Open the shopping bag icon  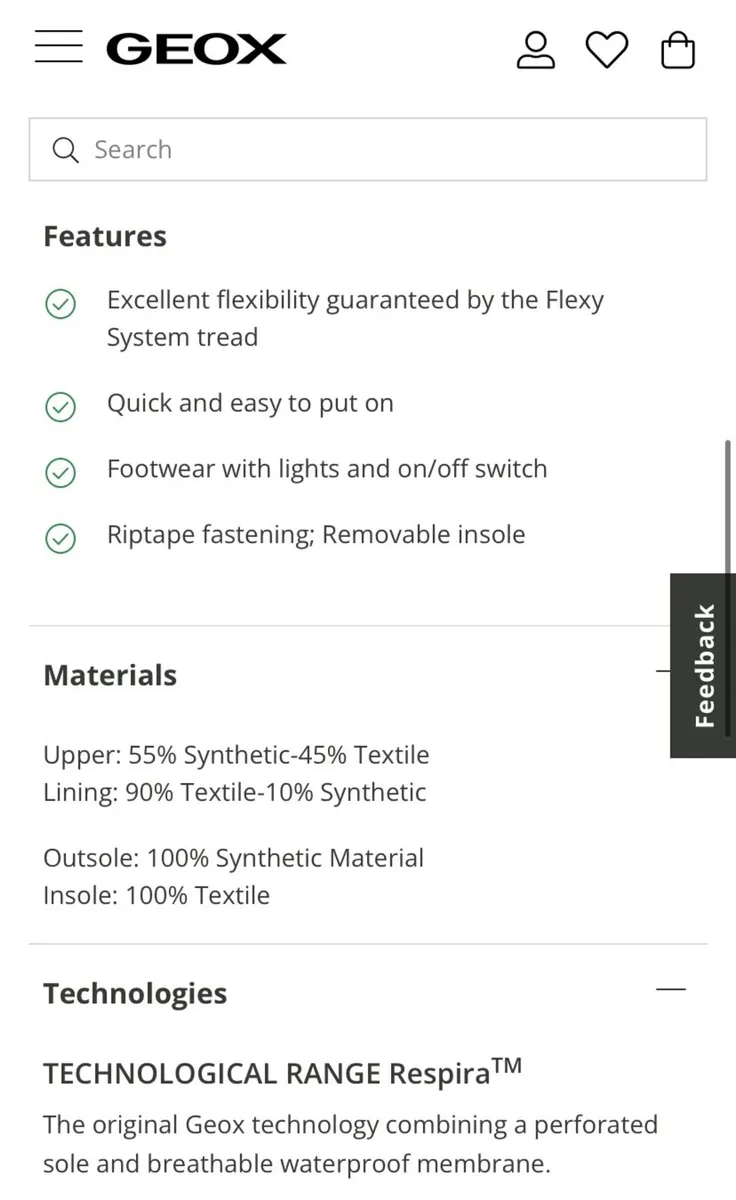(678, 50)
